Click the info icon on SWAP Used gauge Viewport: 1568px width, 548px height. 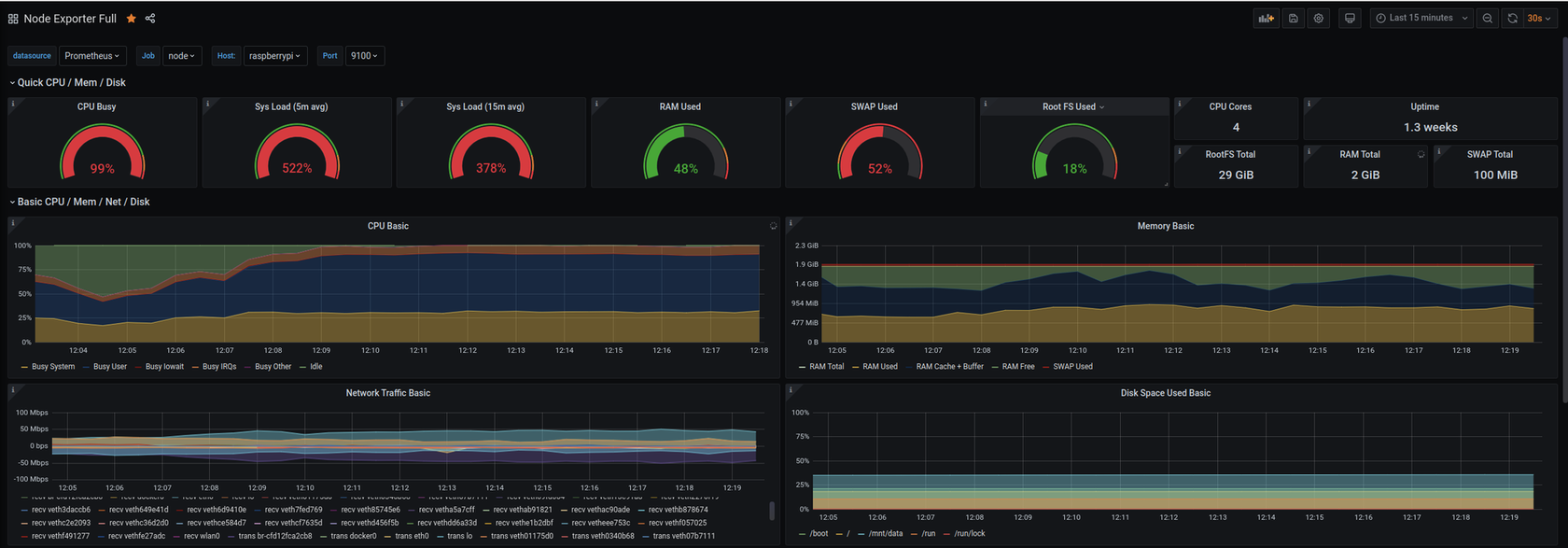[791, 104]
